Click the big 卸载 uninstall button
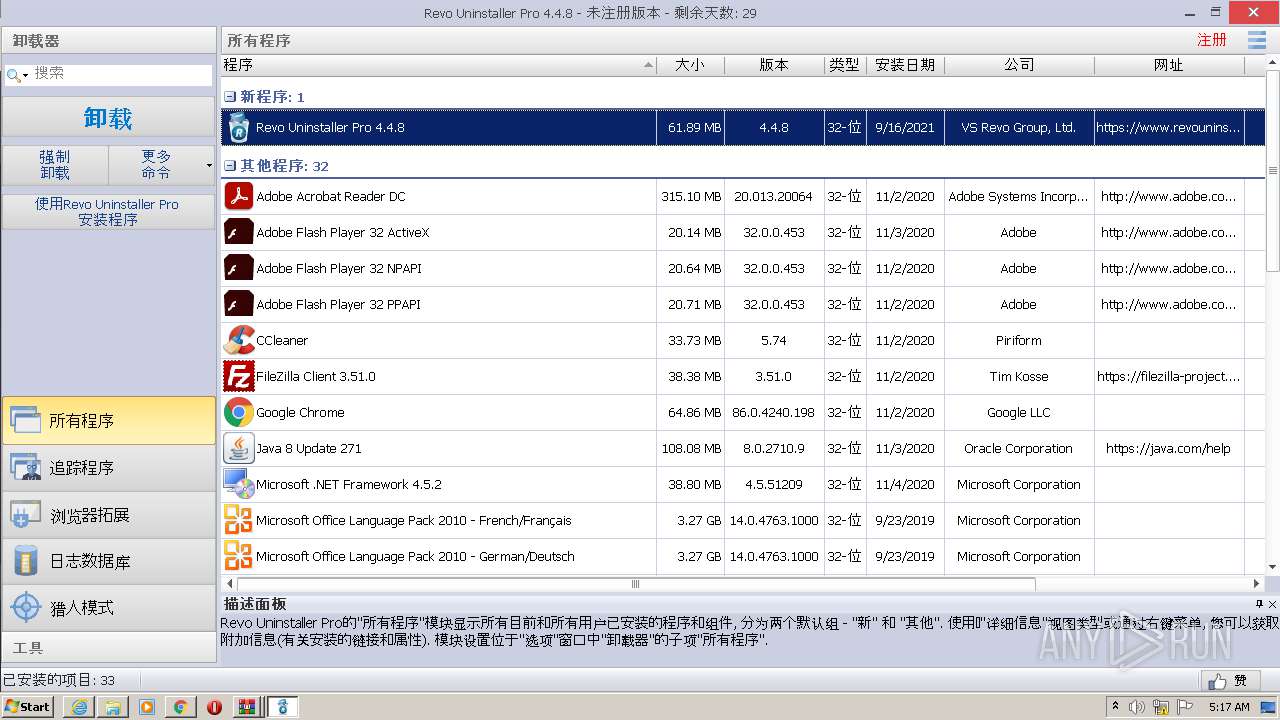Viewport: 1280px width, 720px height. (108, 118)
